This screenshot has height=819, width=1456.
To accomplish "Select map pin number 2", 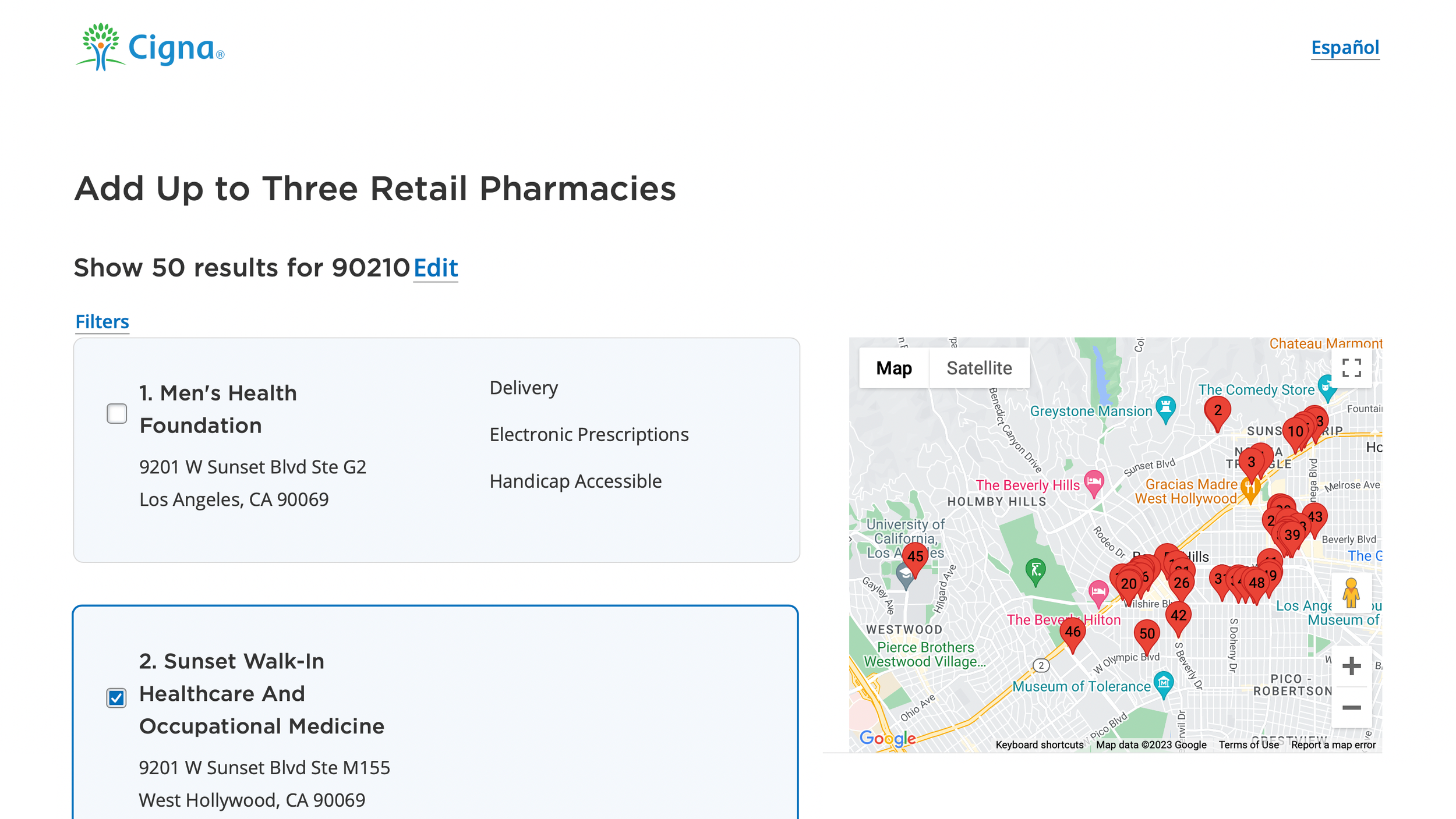I will (1217, 412).
